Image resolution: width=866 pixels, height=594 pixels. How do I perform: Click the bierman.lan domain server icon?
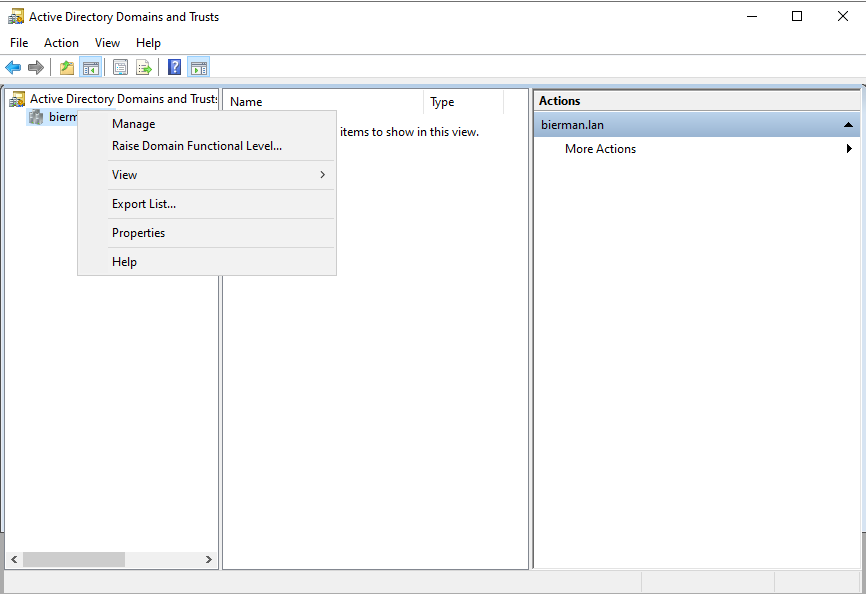(x=36, y=117)
